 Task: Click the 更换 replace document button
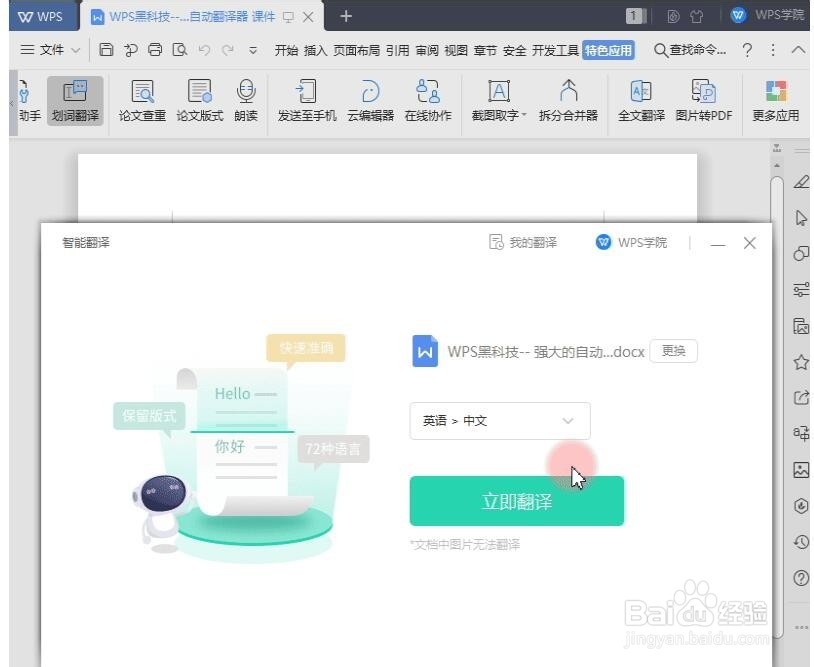pyautogui.click(x=673, y=351)
